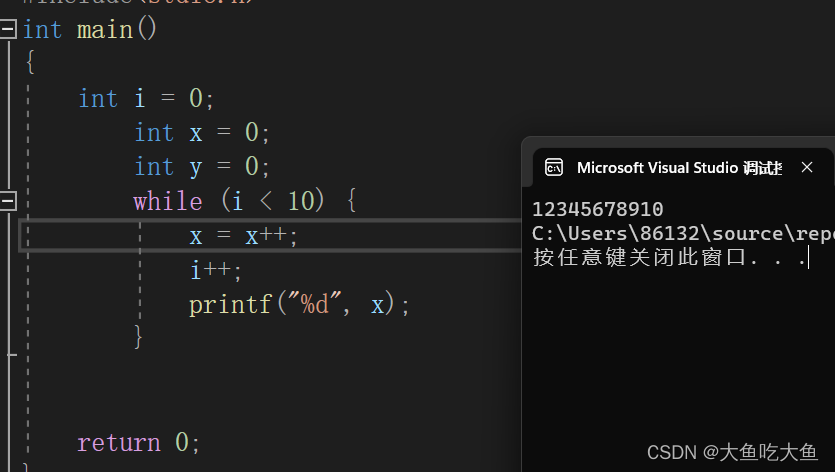Click the 'i++;' statement
Screen dimensions: 835x472
(x=216, y=270)
